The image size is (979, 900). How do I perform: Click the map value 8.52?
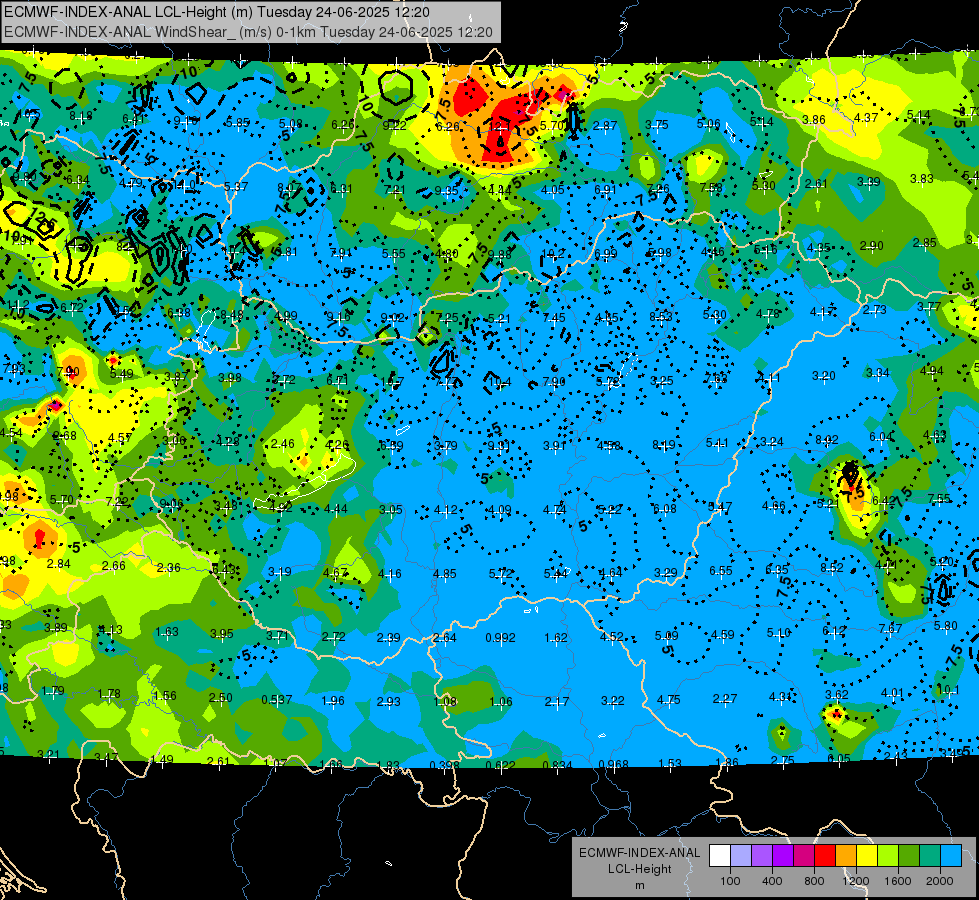pos(832,568)
